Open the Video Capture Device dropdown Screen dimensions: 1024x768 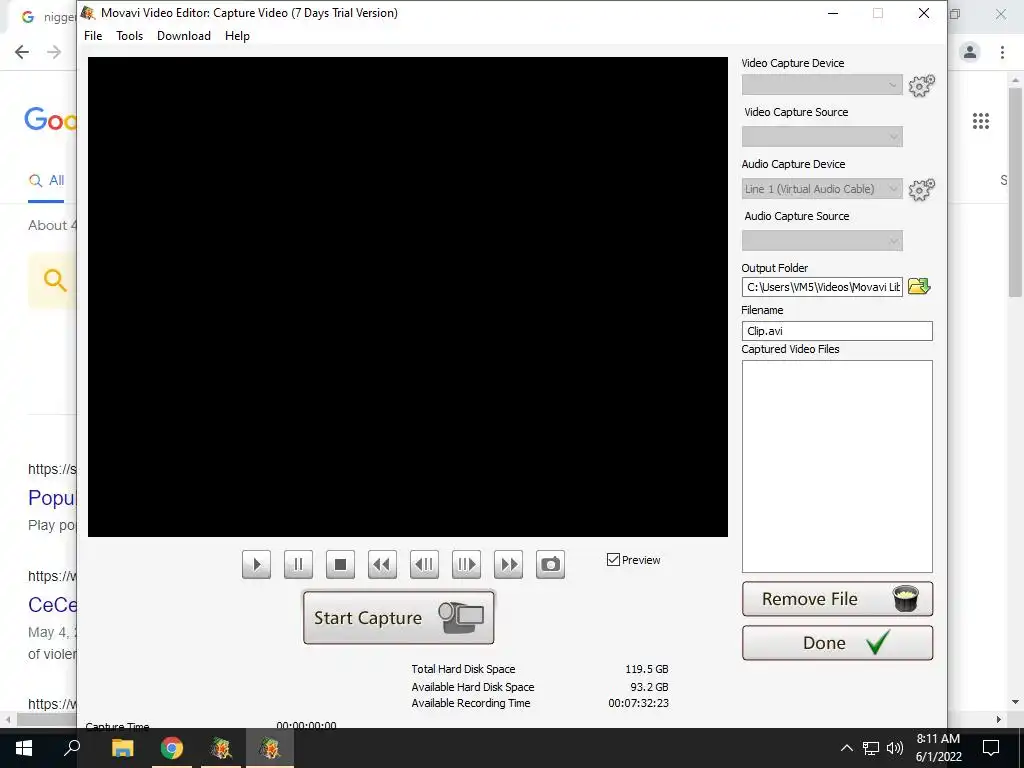(x=822, y=85)
